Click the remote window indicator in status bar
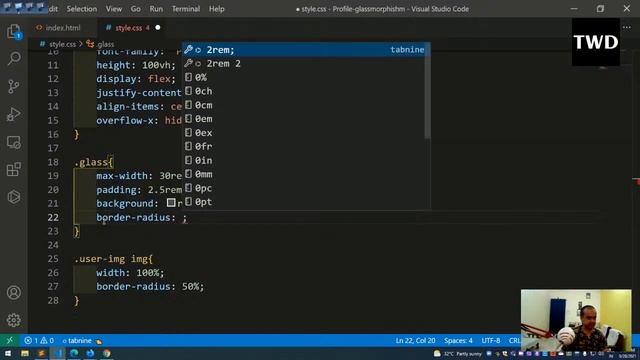Viewport: 640px width, 360px height. pos(9,340)
